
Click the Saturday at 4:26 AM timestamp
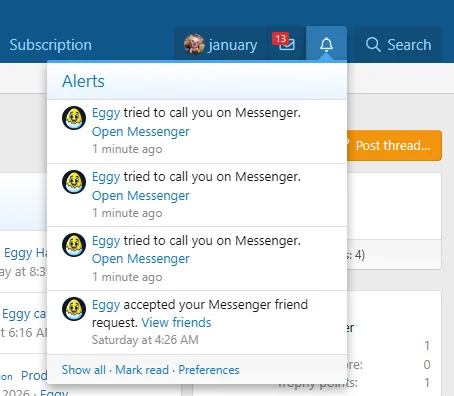coord(145,340)
